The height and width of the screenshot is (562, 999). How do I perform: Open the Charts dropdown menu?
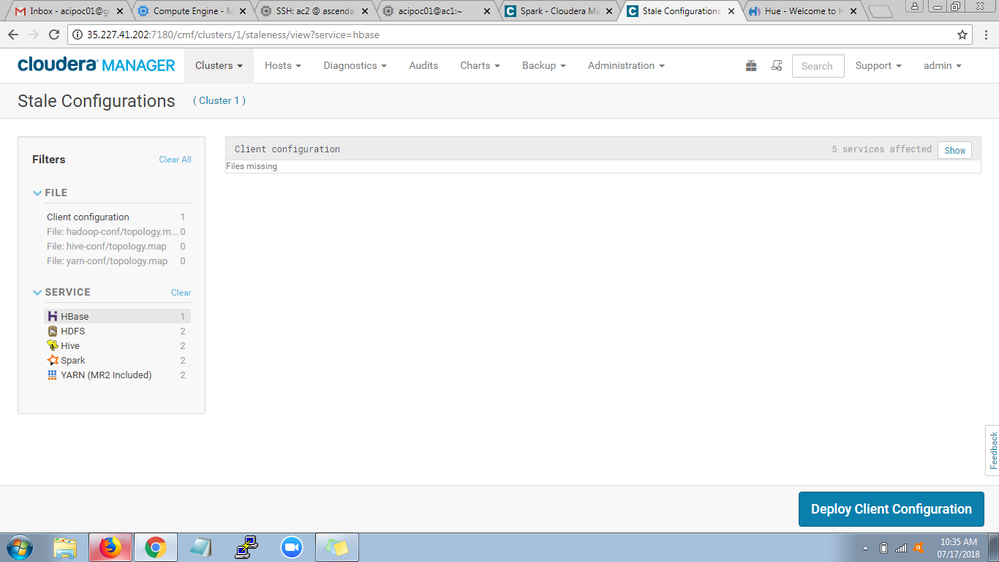(480, 66)
